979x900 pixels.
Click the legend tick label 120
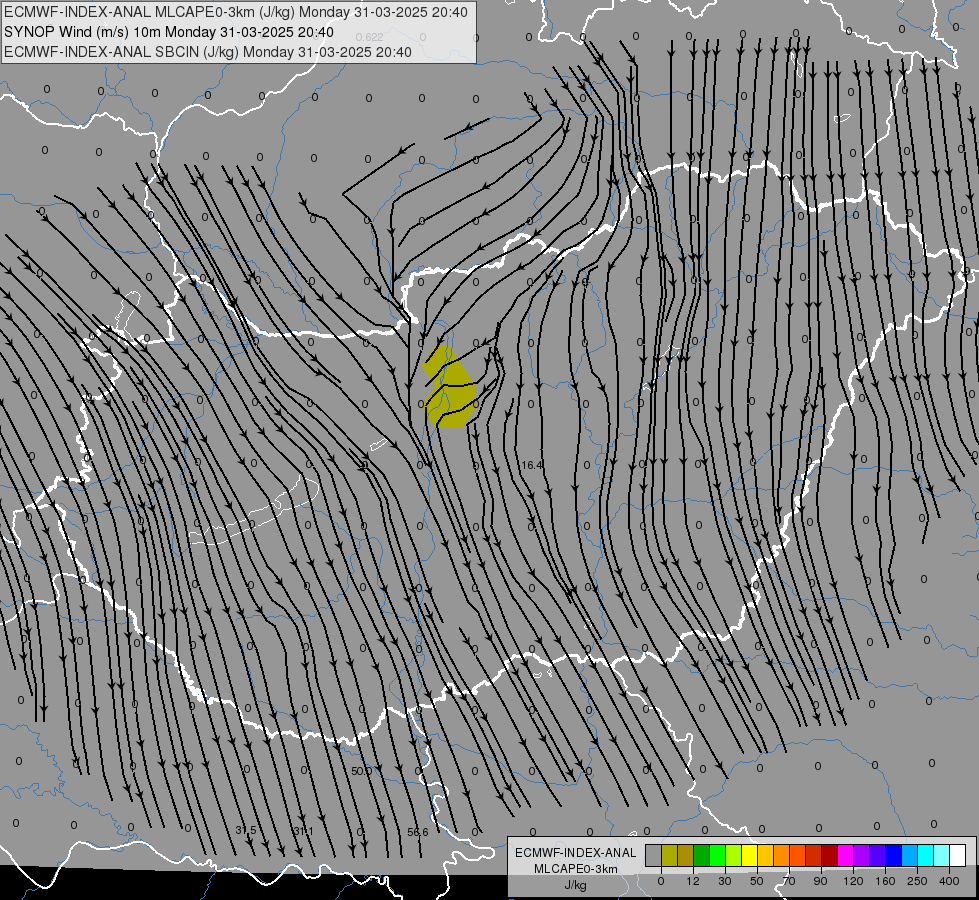853,881
